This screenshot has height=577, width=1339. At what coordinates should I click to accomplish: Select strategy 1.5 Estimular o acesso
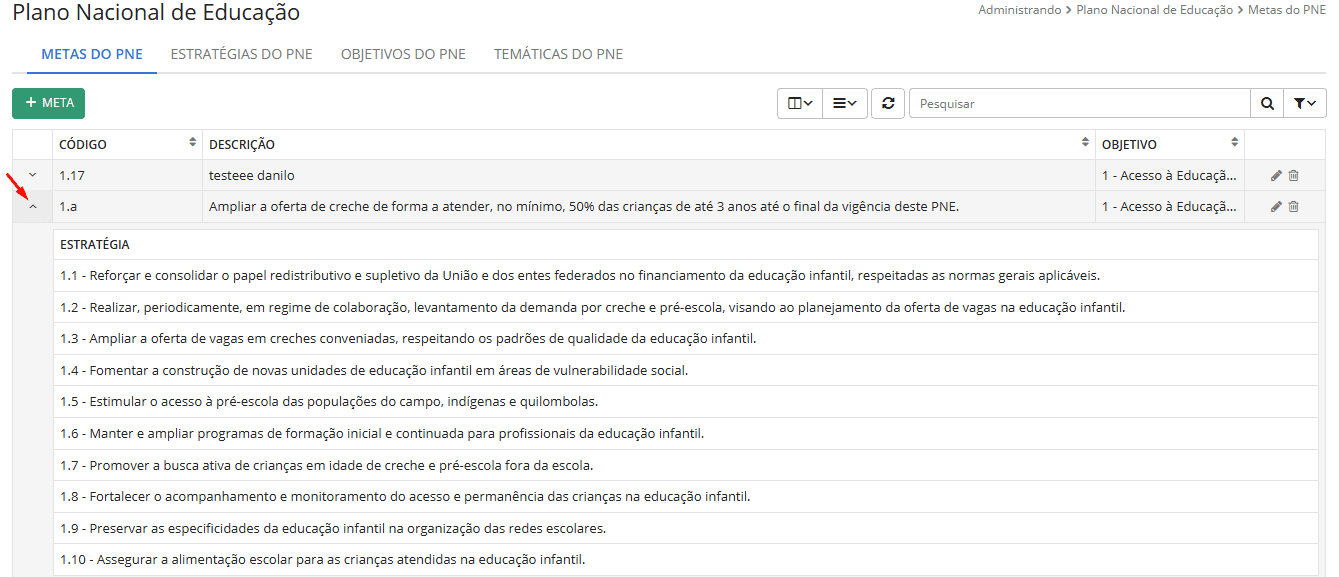pos(686,402)
